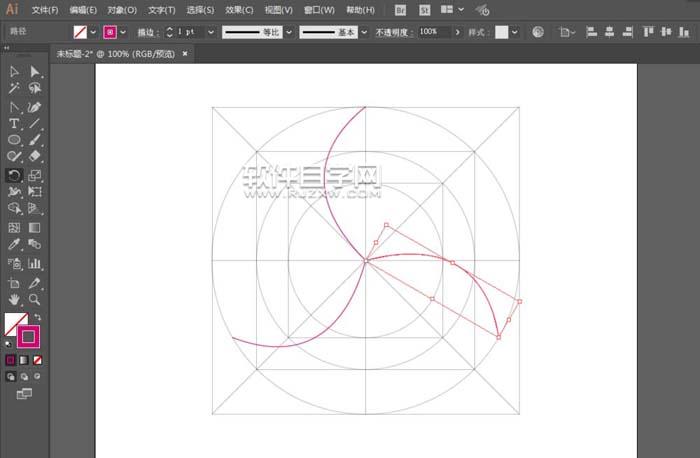Select the Type tool
This screenshot has width=700, height=458.
tap(14, 123)
